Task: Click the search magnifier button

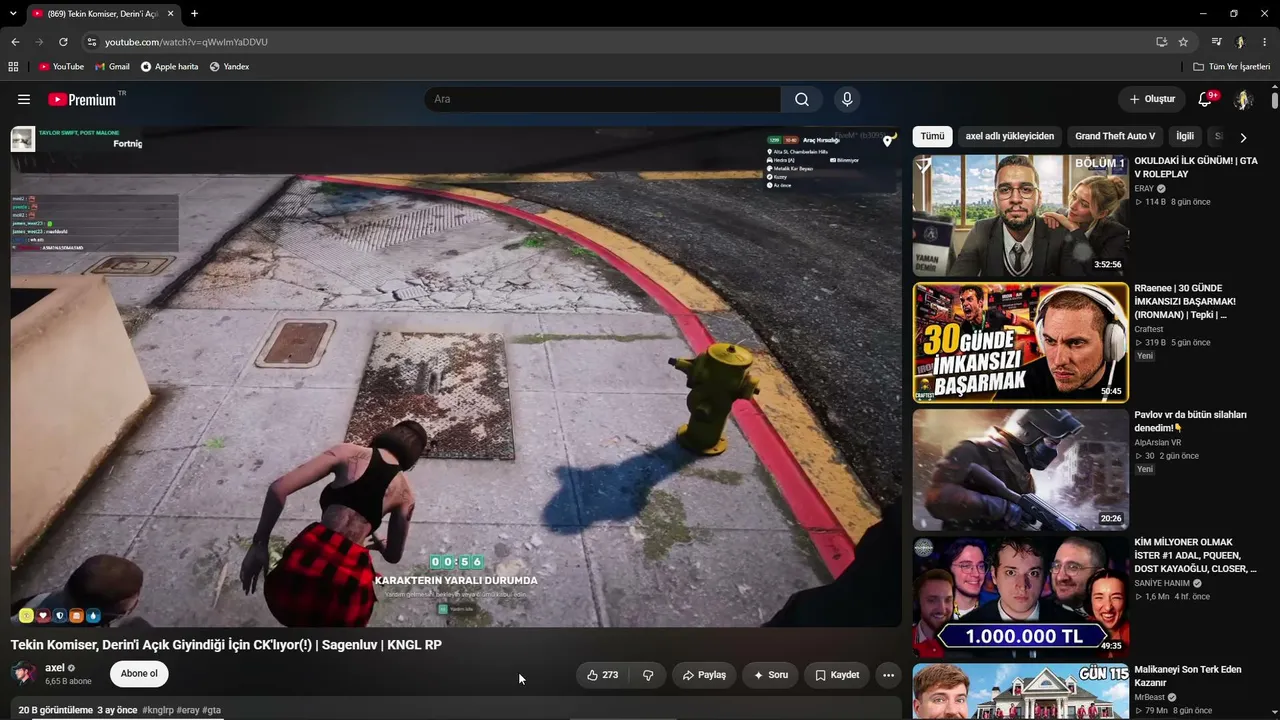Action: 802,99
